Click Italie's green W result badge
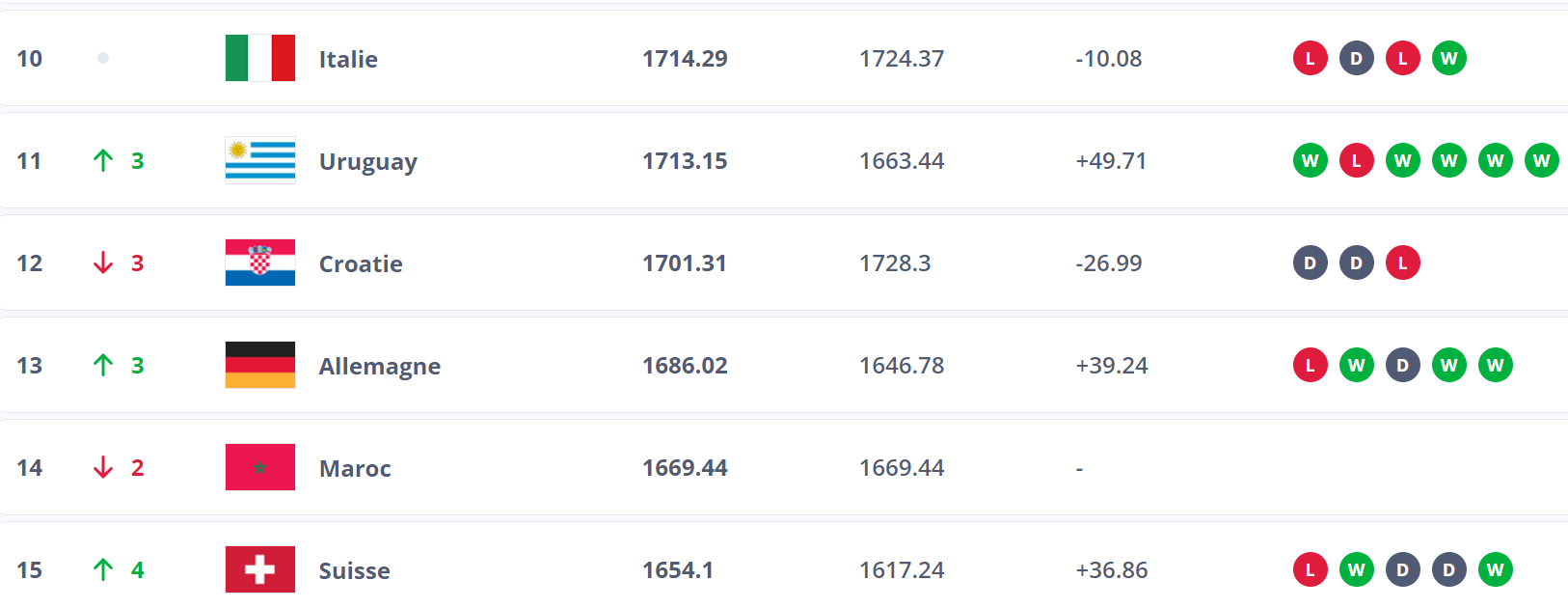The height and width of the screenshot is (608, 1568). [1448, 58]
